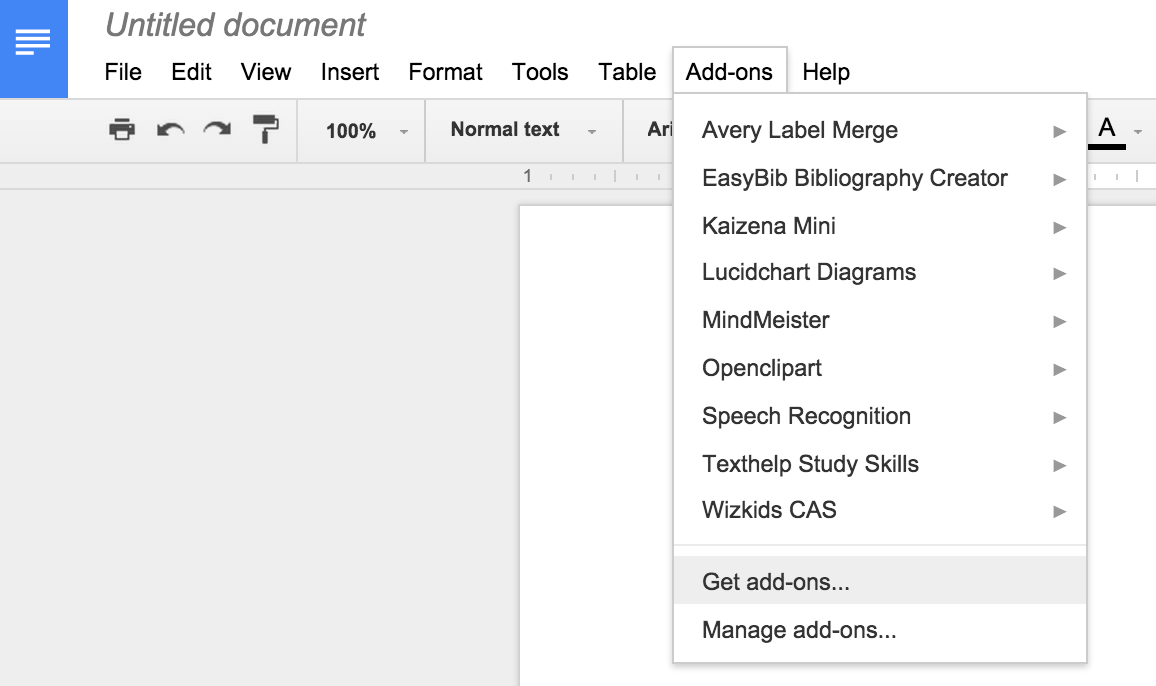This screenshot has height=686, width=1156.
Task: Open the Tools menu
Action: click(x=540, y=72)
